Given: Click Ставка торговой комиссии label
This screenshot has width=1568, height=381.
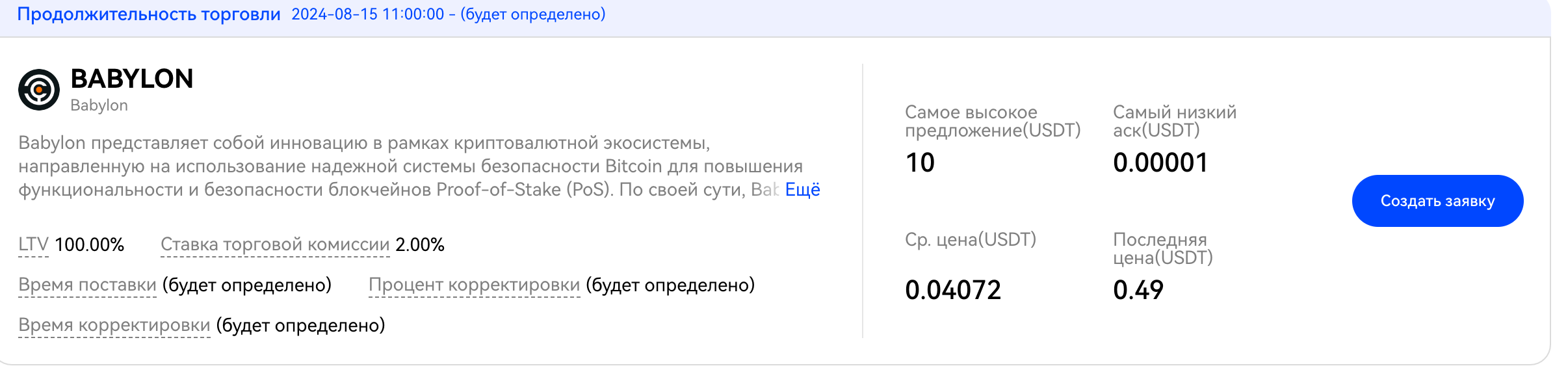Looking at the screenshot, I should tap(275, 244).
